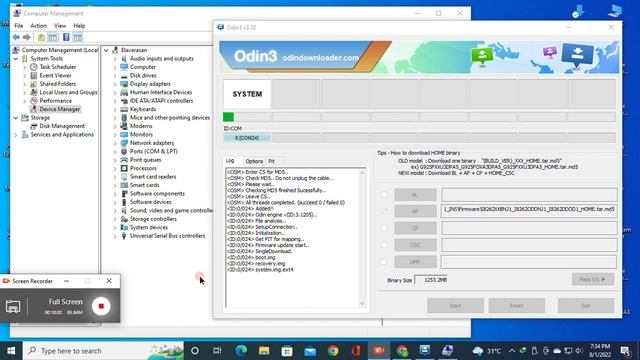The width and height of the screenshot is (640, 360).
Task: Select the Disk Management icon
Action: tap(34, 126)
